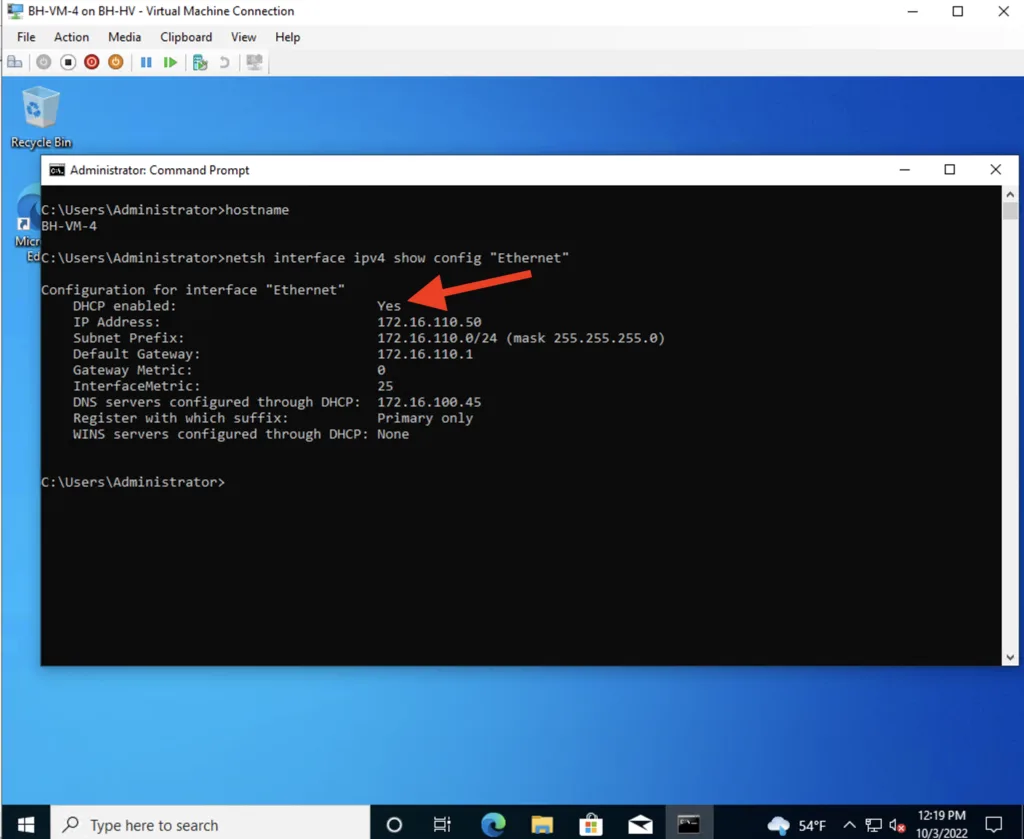The image size is (1024, 839).
Task: Click the orange Save state toolbar icon
Action: [116, 63]
